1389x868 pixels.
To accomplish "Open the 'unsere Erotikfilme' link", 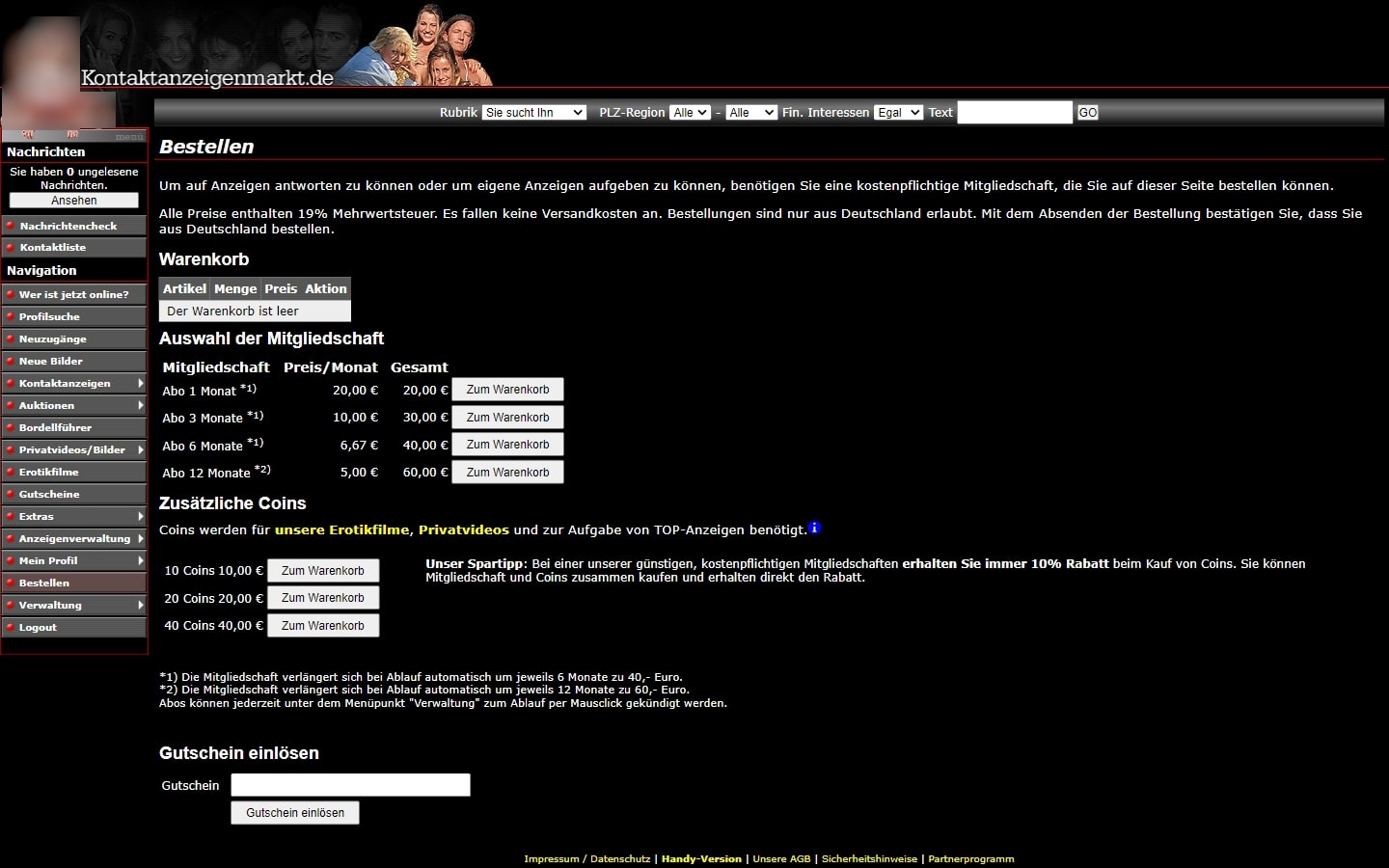I will tap(341, 529).
